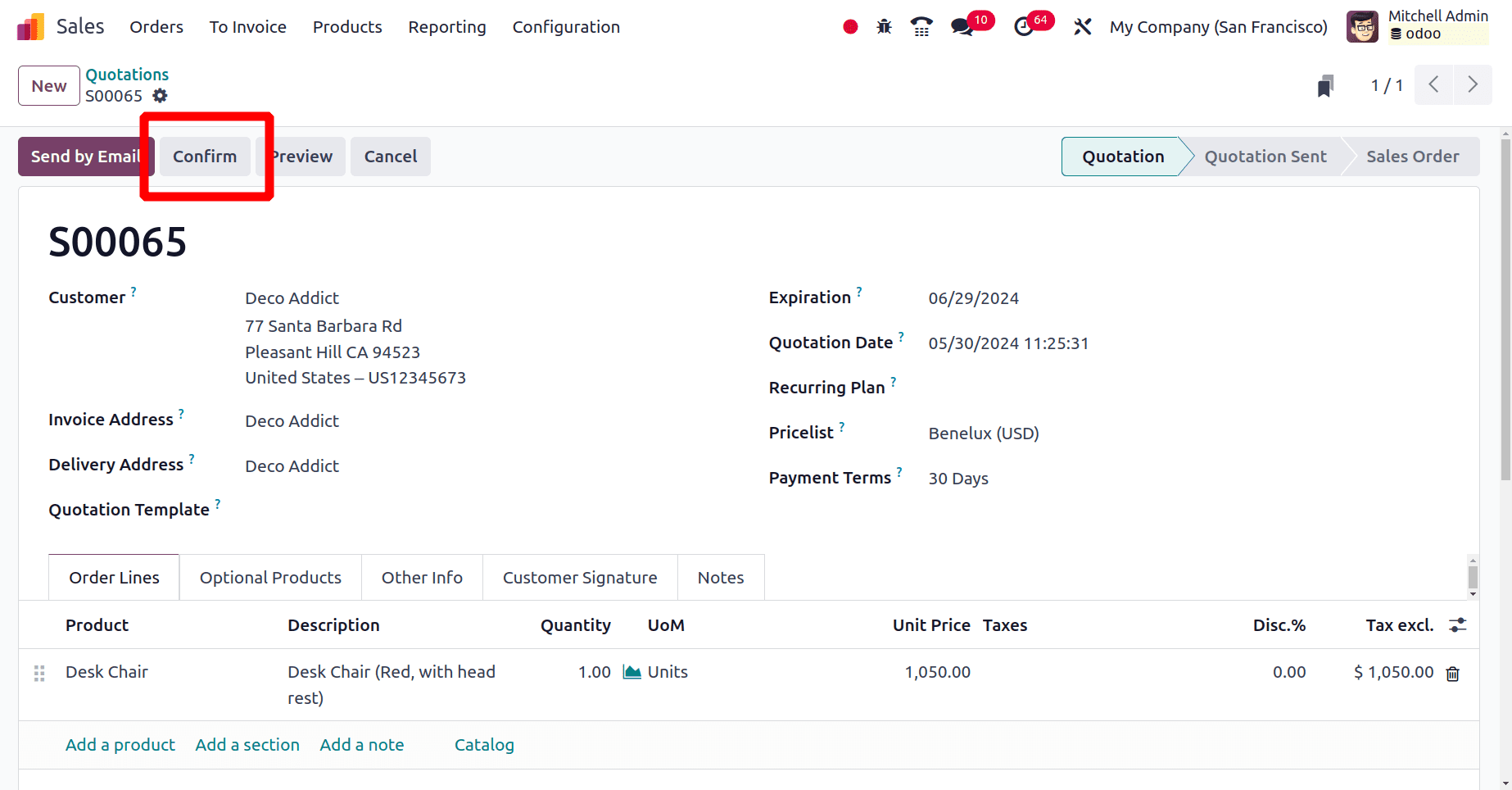Screen dimensions: 1512x790
Task: Open the Products menu
Action: 347,27
